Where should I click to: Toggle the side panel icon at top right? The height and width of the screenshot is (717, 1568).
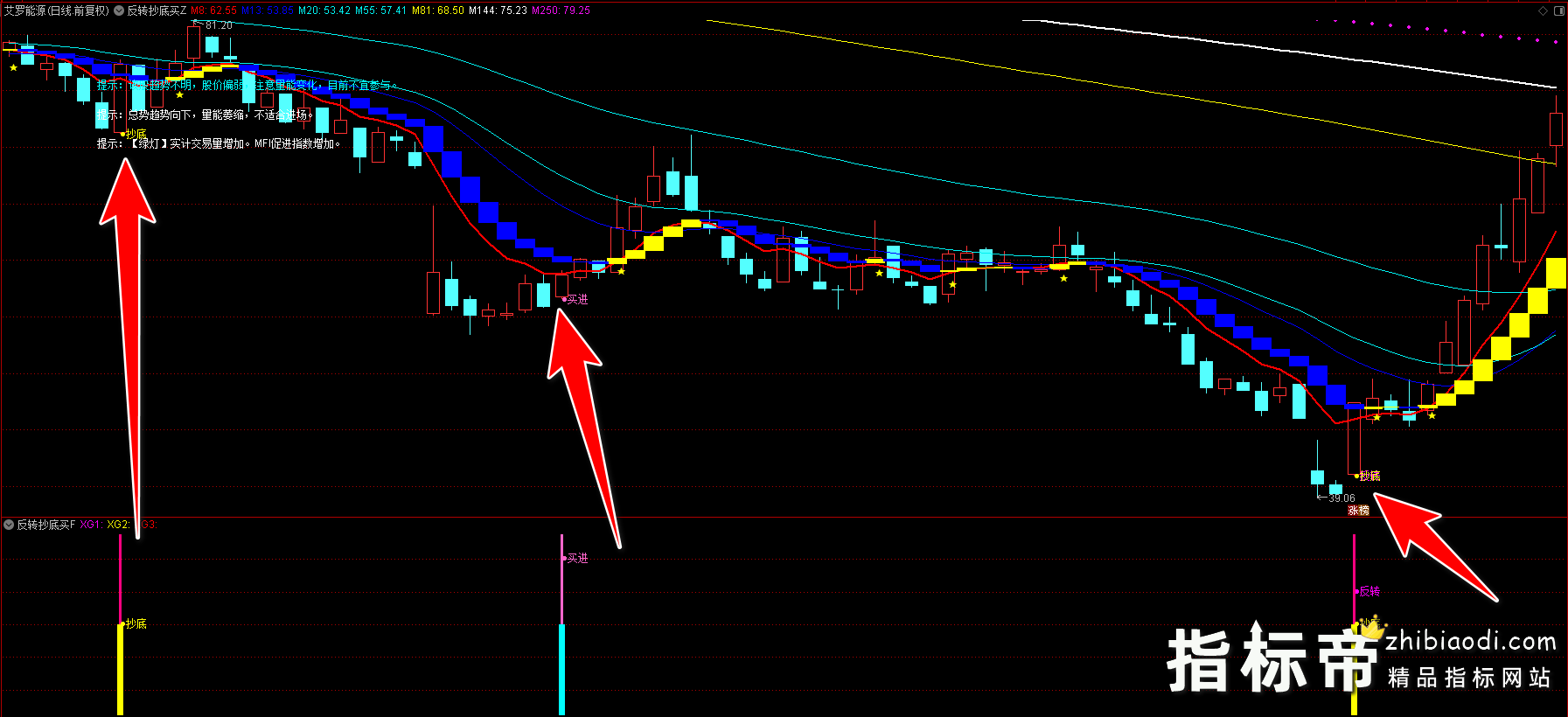(x=1559, y=10)
